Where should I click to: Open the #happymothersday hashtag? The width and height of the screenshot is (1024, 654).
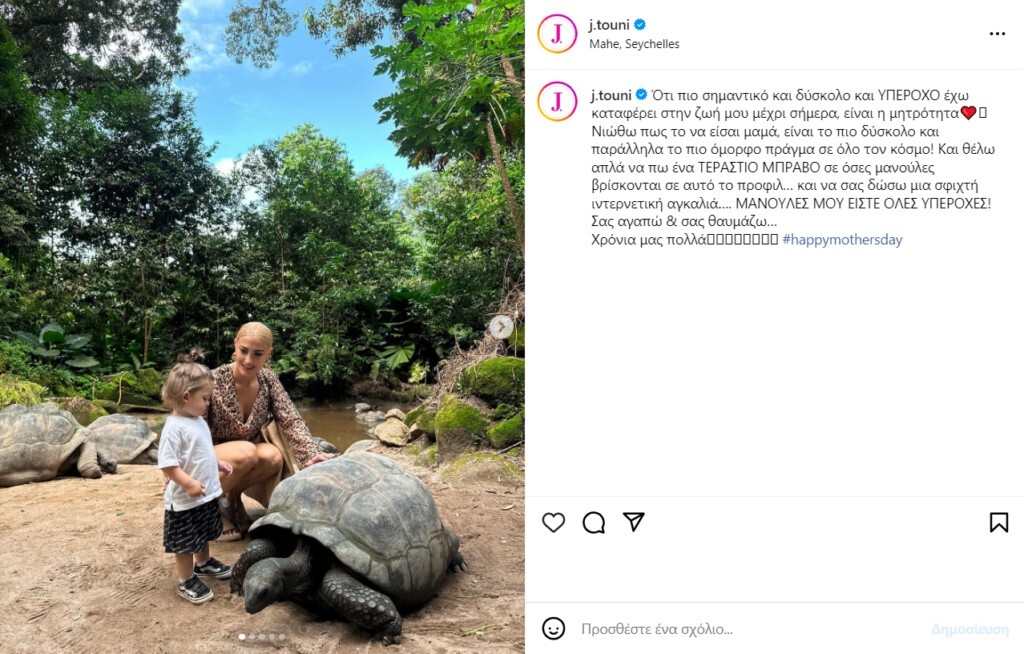[x=842, y=240]
